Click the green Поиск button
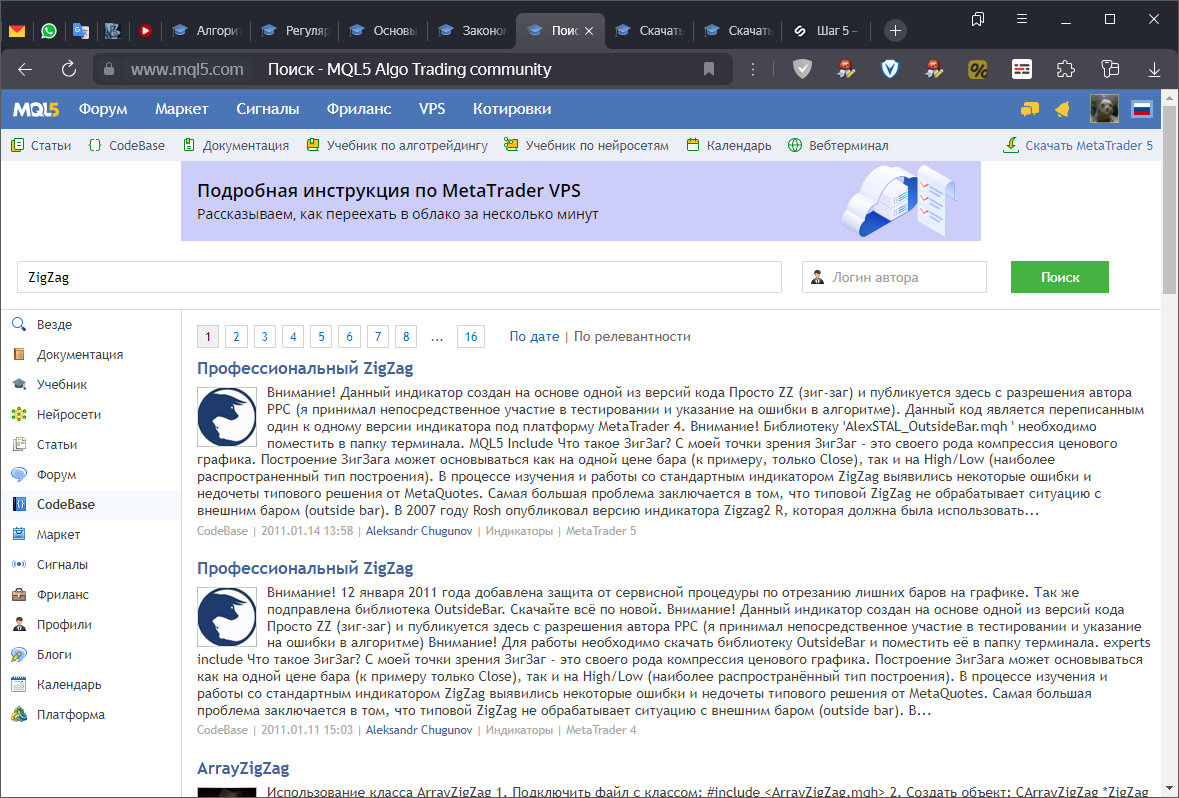Screen dimensions: 1179x798 1059,277
